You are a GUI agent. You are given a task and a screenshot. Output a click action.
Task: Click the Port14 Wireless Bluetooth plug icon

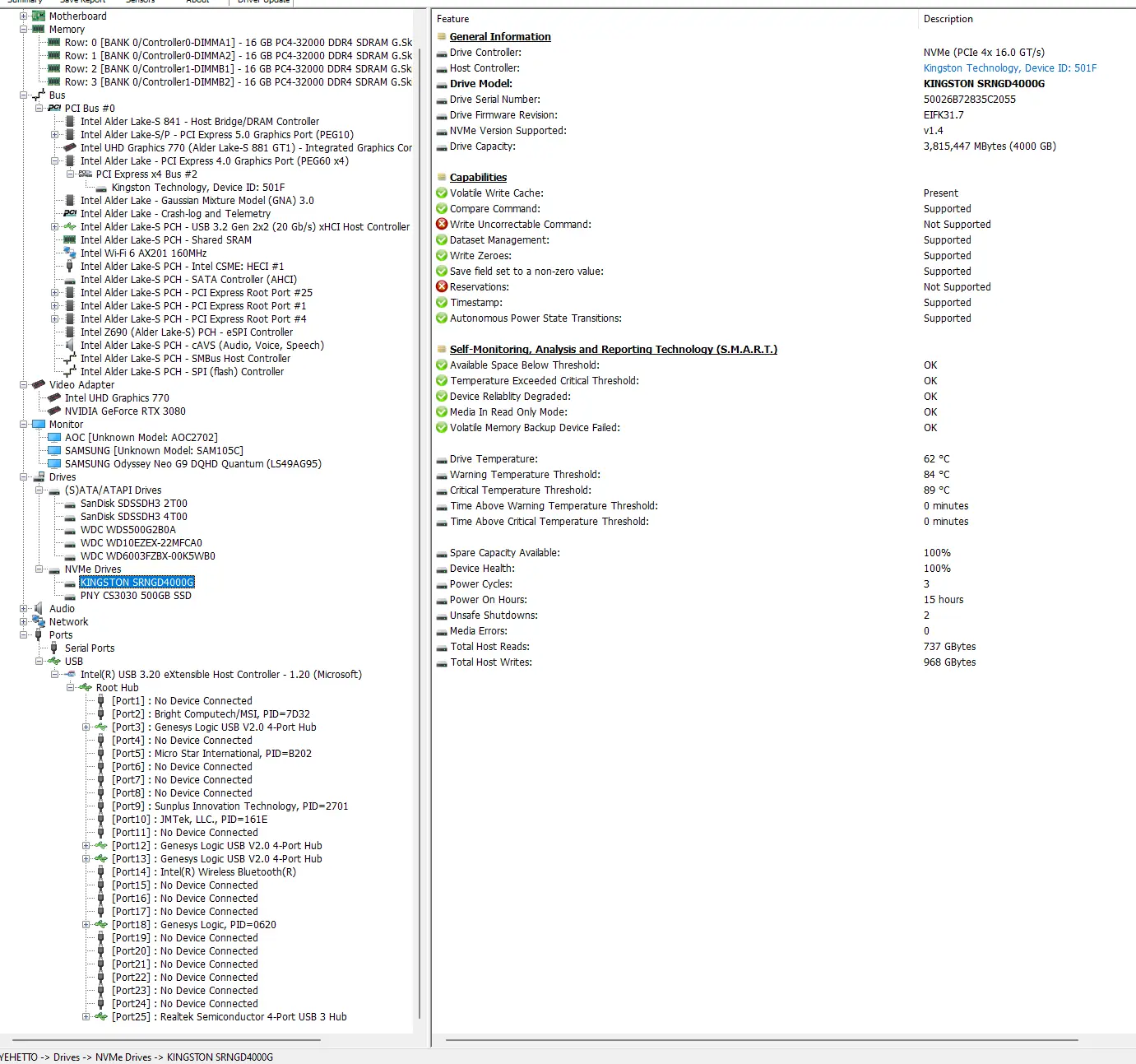click(x=101, y=871)
